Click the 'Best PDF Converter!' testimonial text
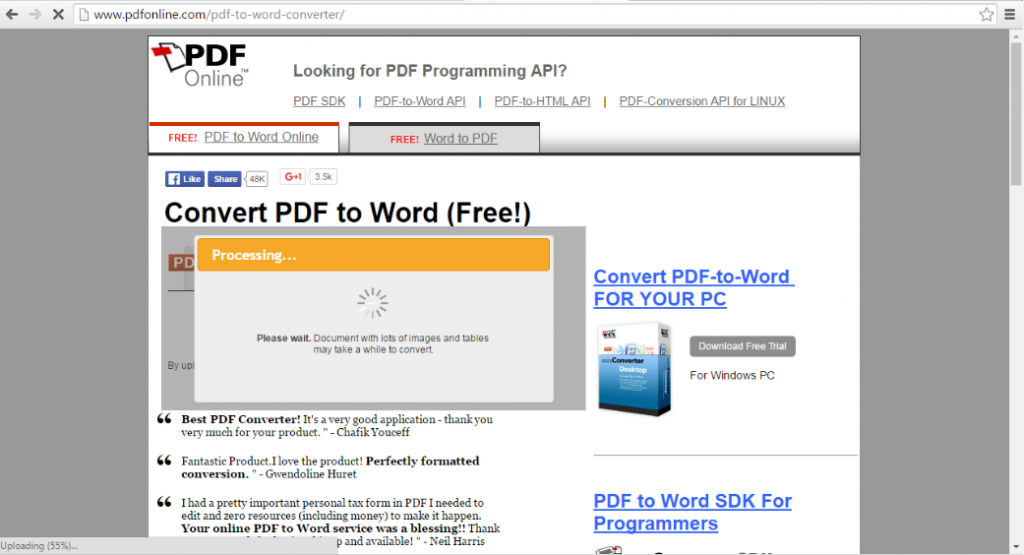The image size is (1024, 555). click(x=337, y=426)
